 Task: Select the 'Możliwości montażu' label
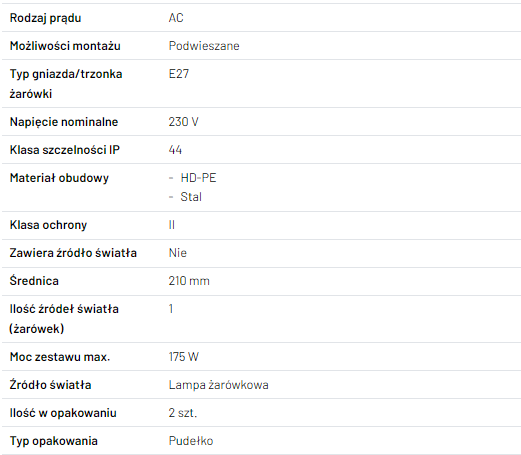(65, 46)
